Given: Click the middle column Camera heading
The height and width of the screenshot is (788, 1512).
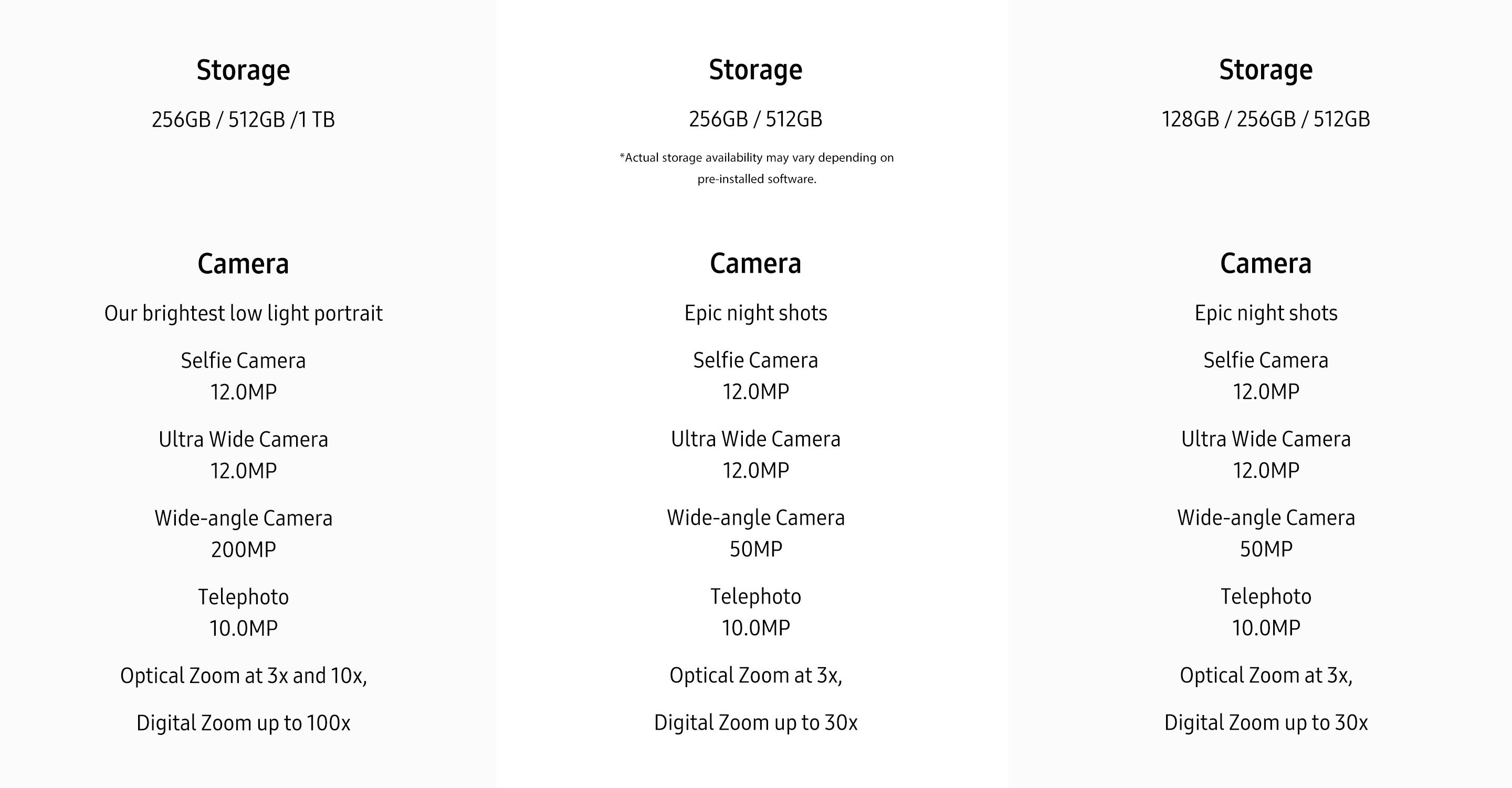Looking at the screenshot, I should point(755,263).
